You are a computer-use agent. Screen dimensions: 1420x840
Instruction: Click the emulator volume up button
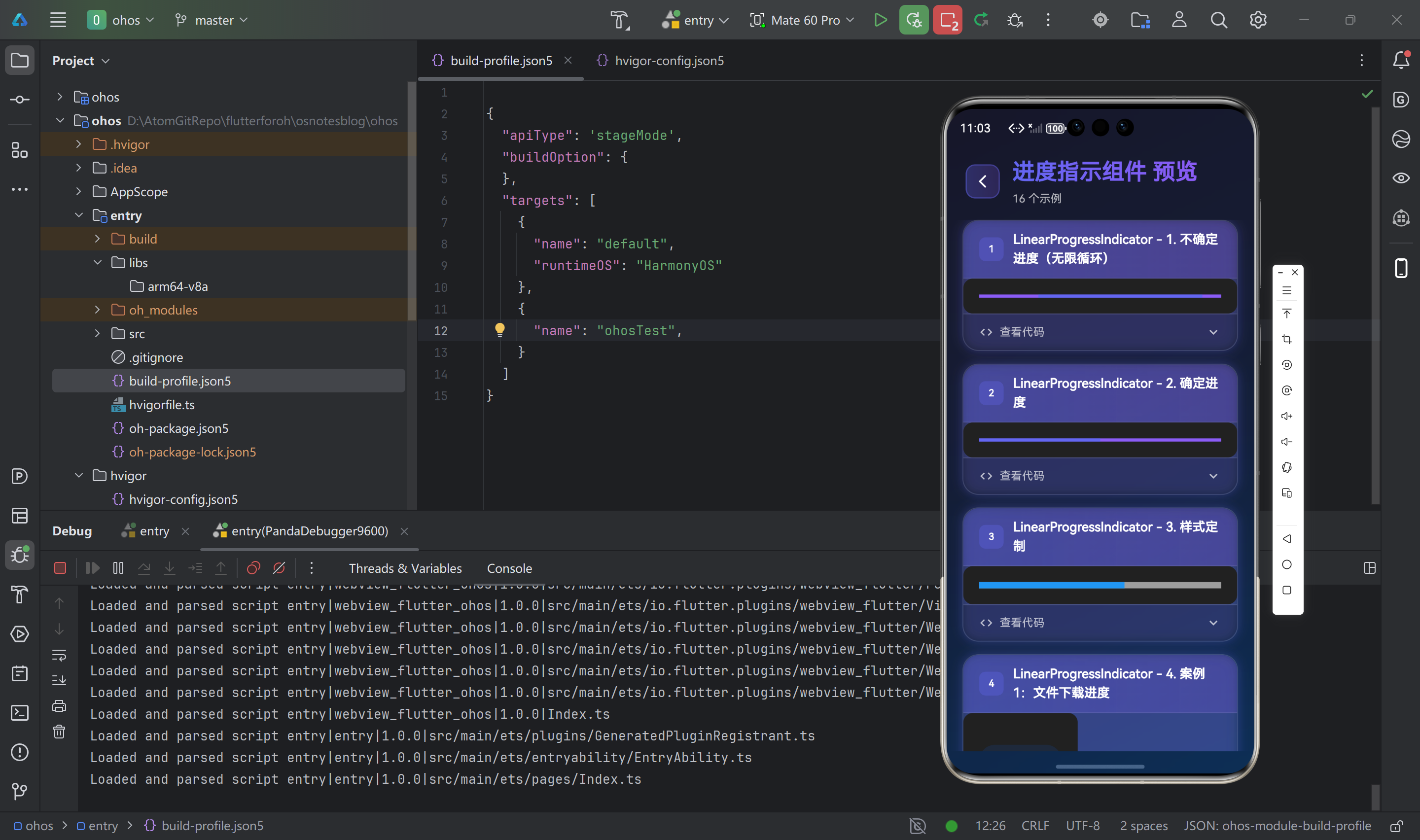click(x=1286, y=416)
